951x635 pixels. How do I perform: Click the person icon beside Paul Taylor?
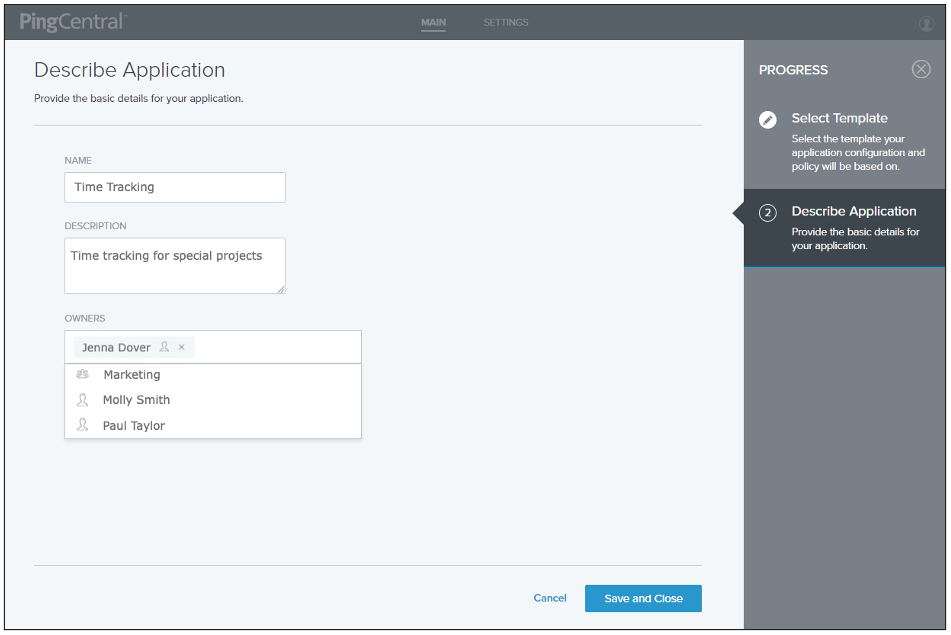[83, 425]
